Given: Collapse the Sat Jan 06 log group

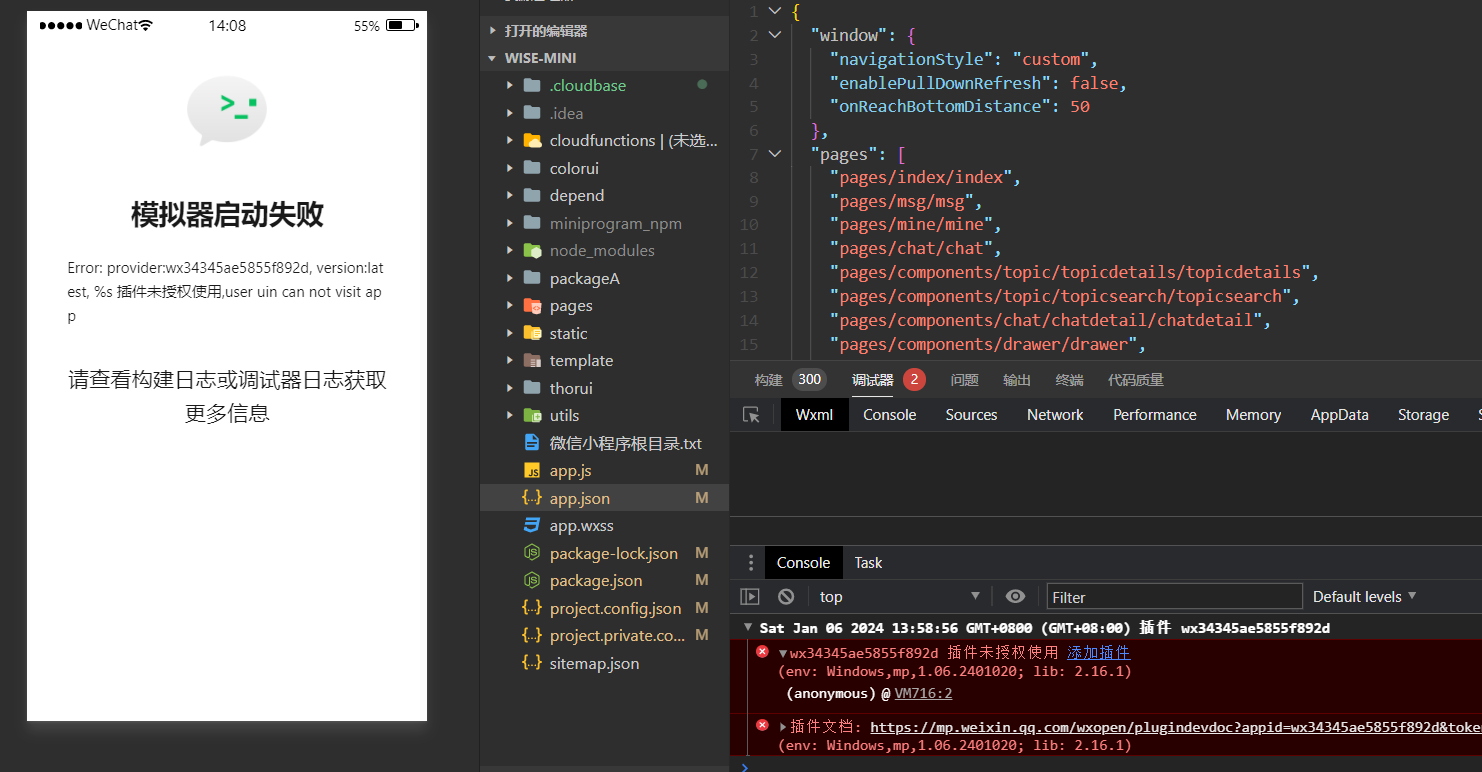Looking at the screenshot, I should tap(746, 628).
